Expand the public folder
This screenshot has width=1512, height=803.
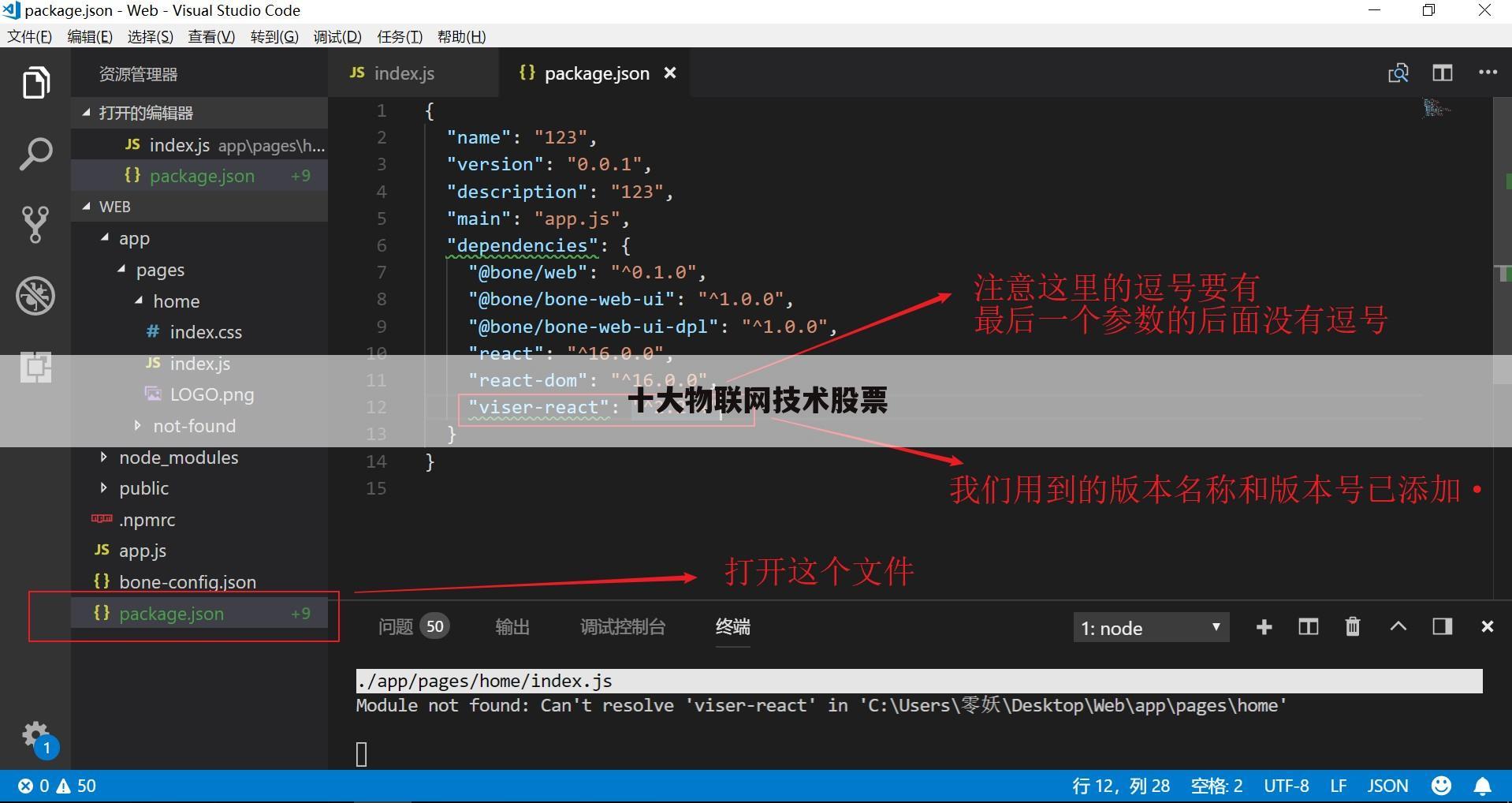pos(104,488)
